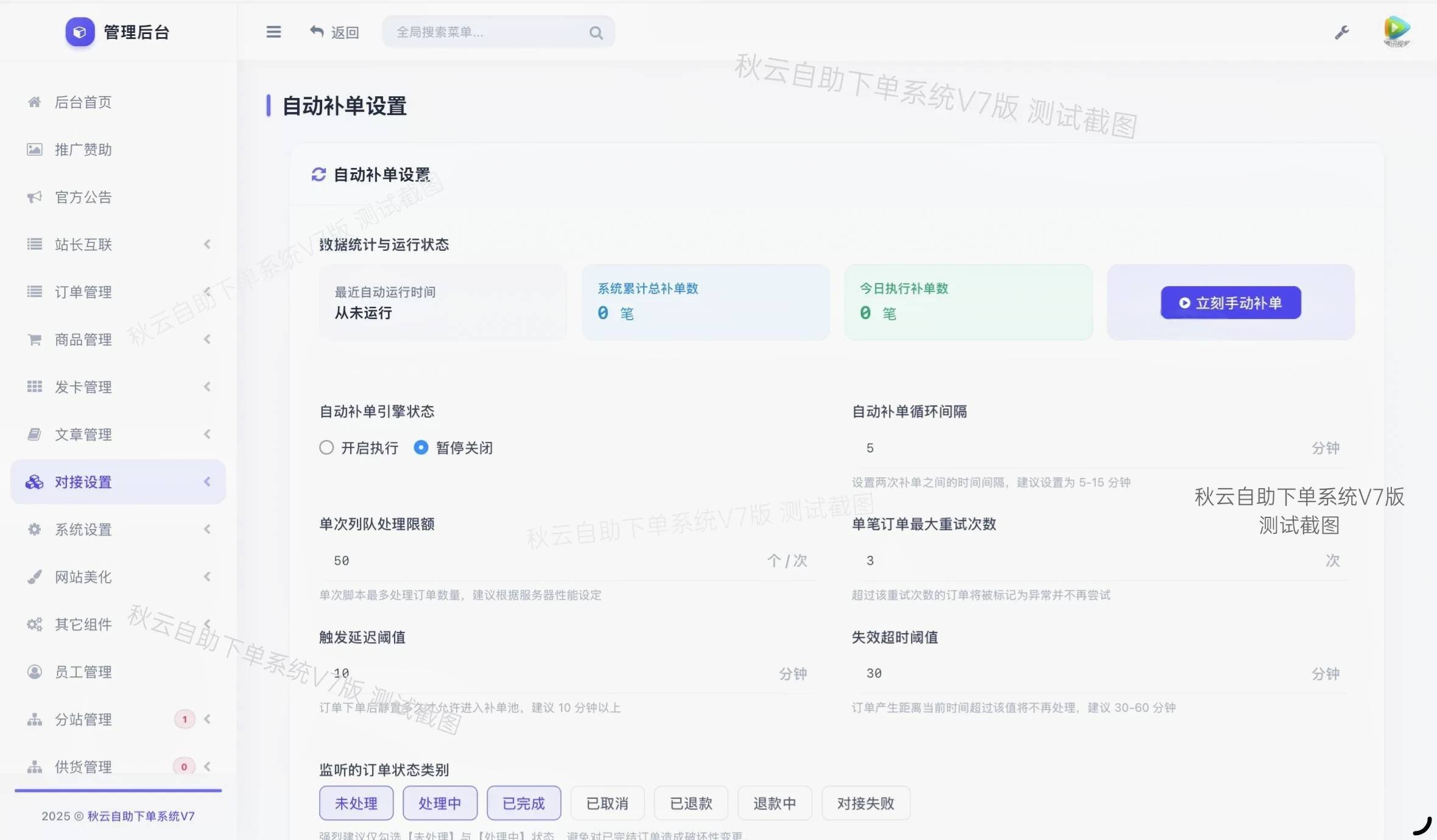Click the 管理后台 logo cube icon
The width and height of the screenshot is (1437, 840).
click(80, 32)
